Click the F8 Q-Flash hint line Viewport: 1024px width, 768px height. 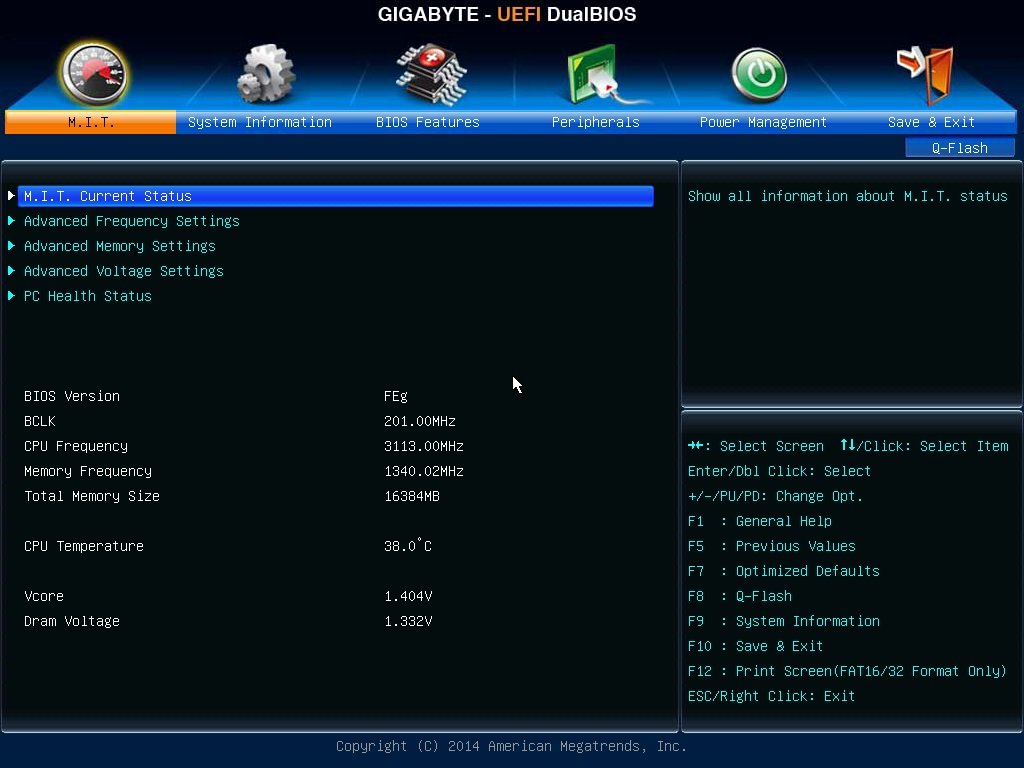(x=740, y=596)
